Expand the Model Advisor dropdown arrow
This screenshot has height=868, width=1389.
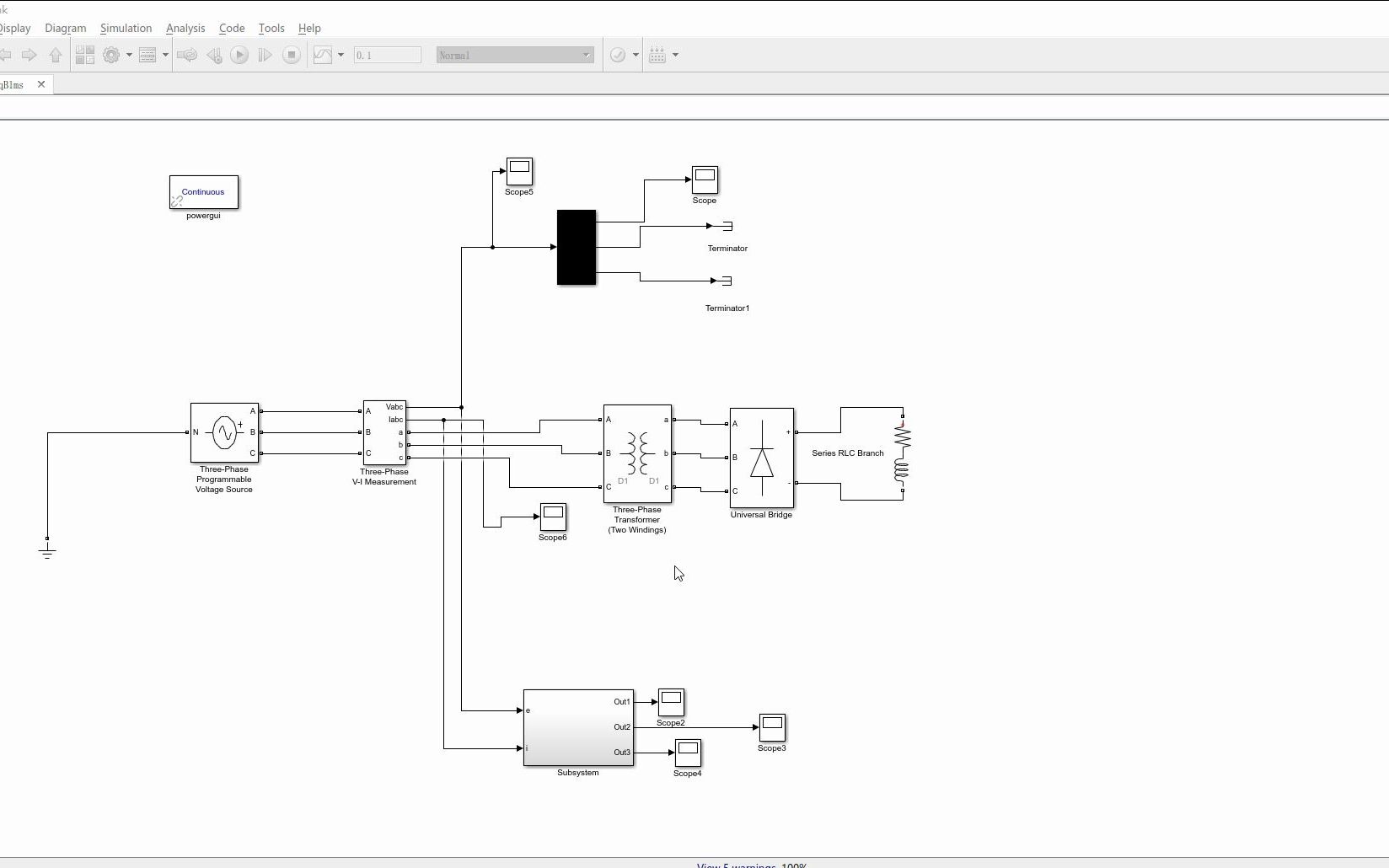[636, 55]
